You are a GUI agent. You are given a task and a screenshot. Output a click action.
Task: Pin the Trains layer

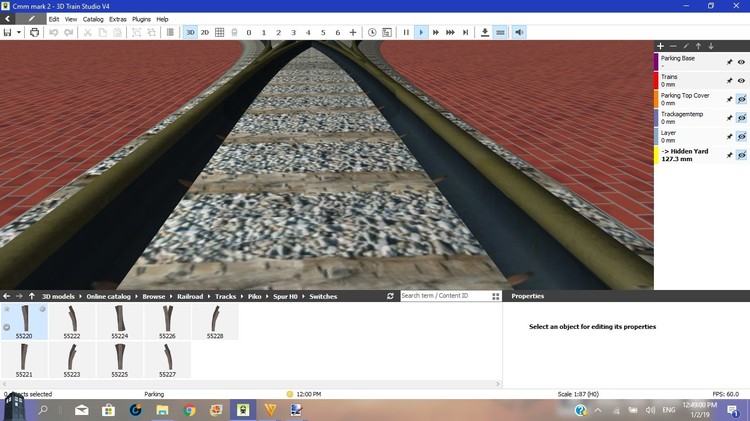[x=729, y=81]
